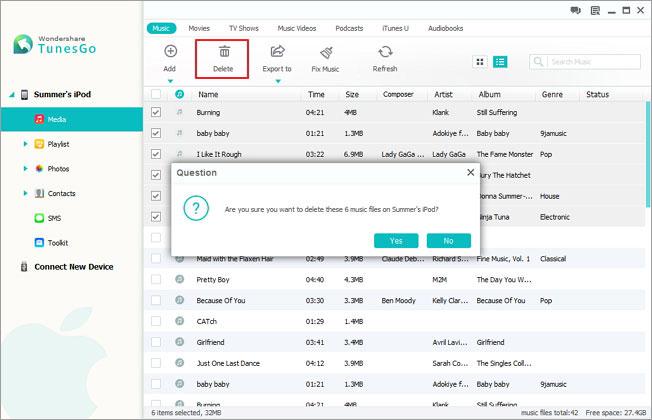Screen dimensions: 652x420
Task: Expand the Contacts tree node
Action: (25, 193)
